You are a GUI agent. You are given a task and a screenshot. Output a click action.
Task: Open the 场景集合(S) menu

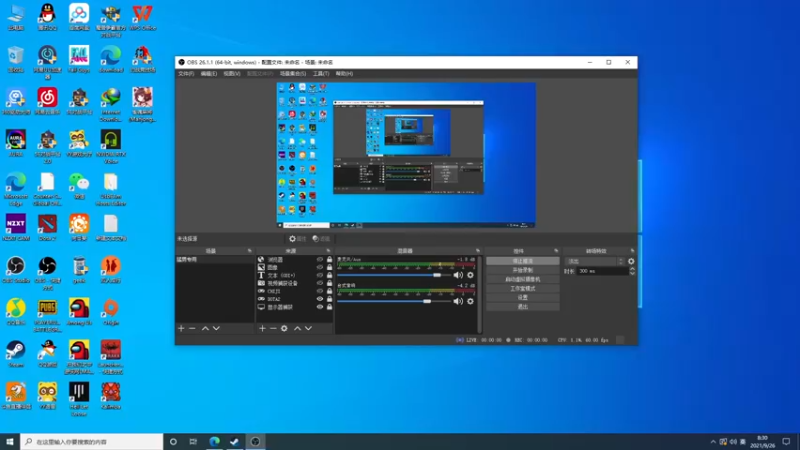point(293,74)
